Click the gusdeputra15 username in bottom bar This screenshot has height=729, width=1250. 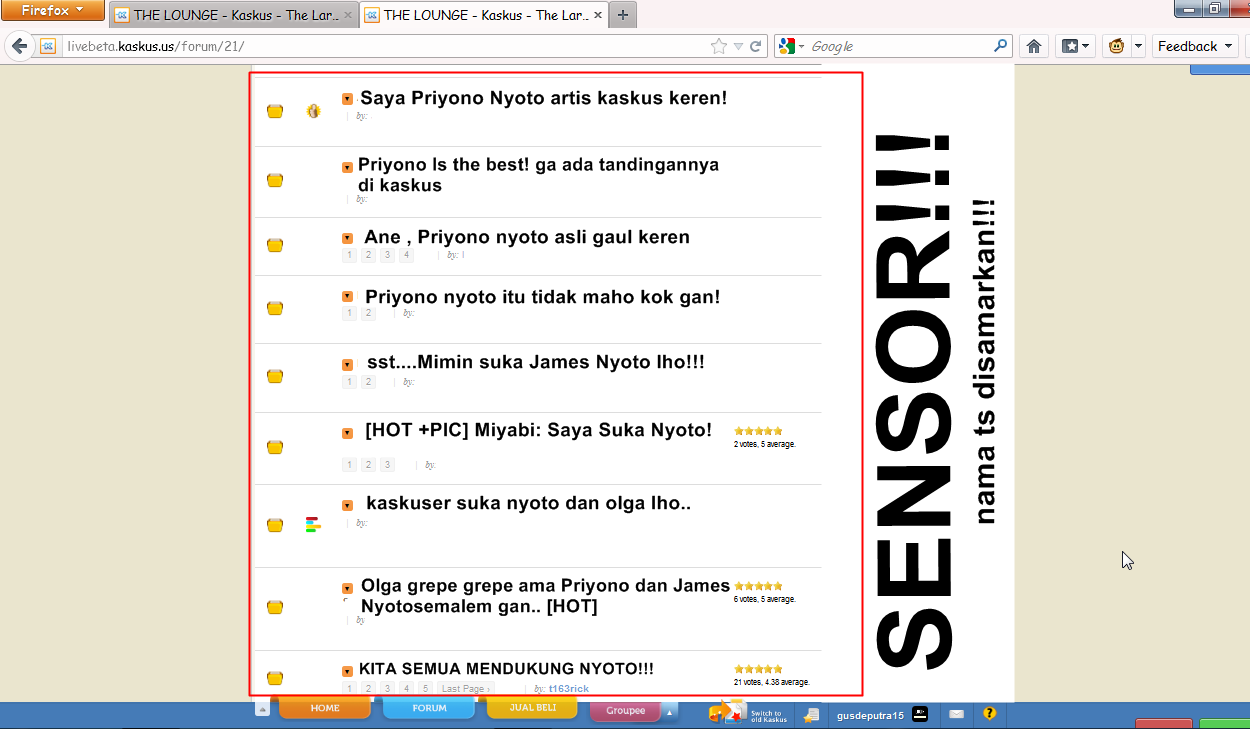[x=870, y=715]
